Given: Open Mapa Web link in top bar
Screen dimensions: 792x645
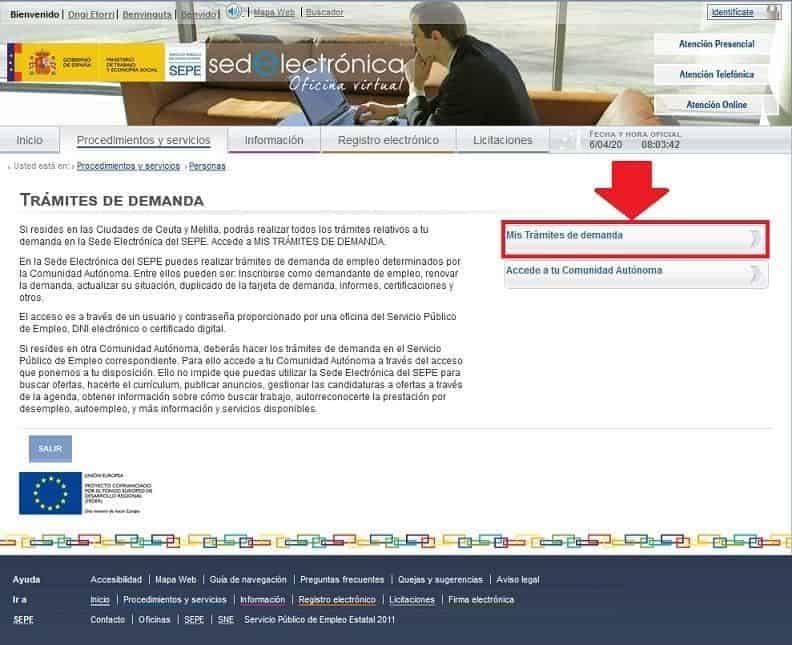Looking at the screenshot, I should click(274, 12).
